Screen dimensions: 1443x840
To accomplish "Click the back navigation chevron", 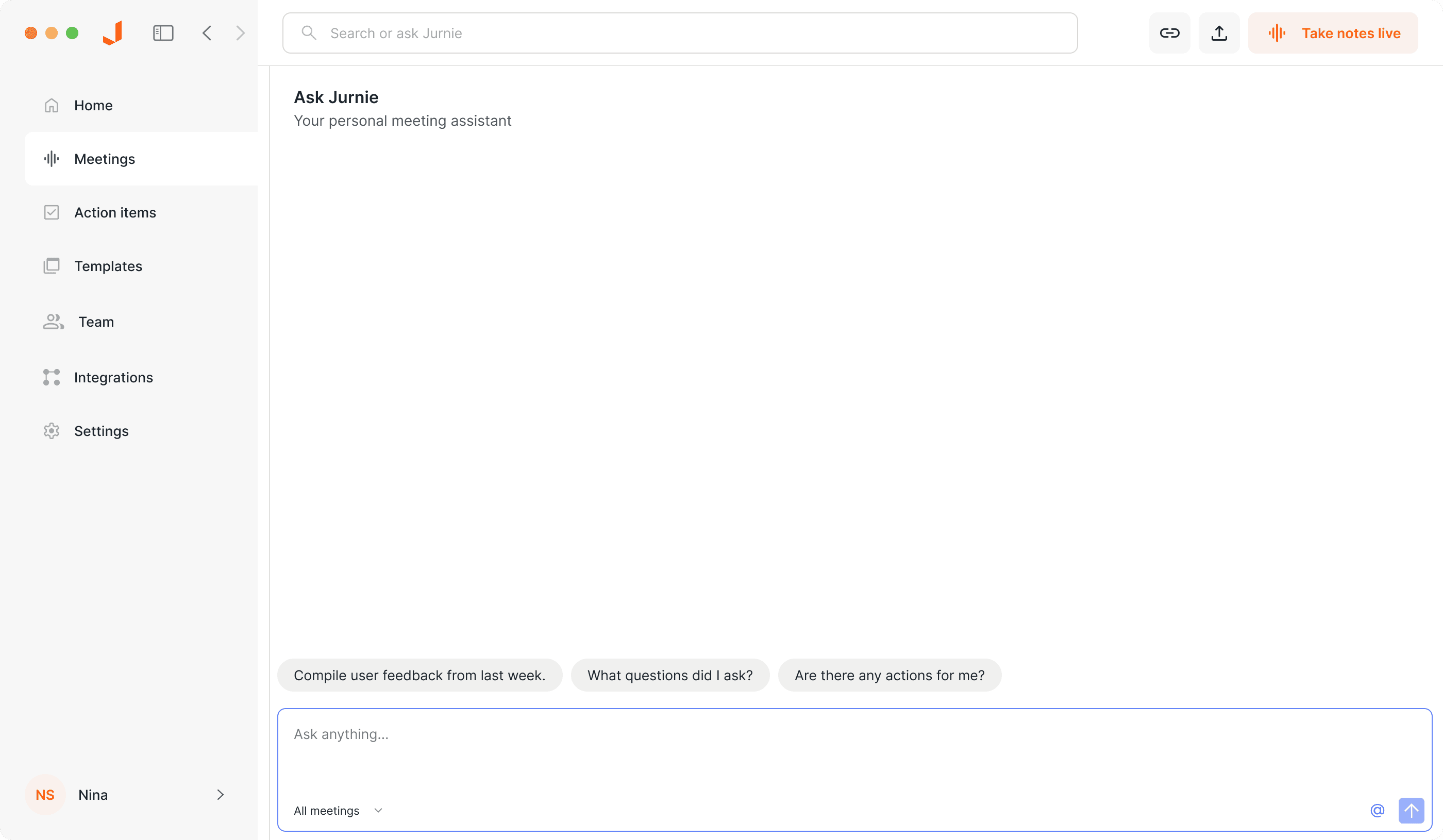I will pos(207,32).
